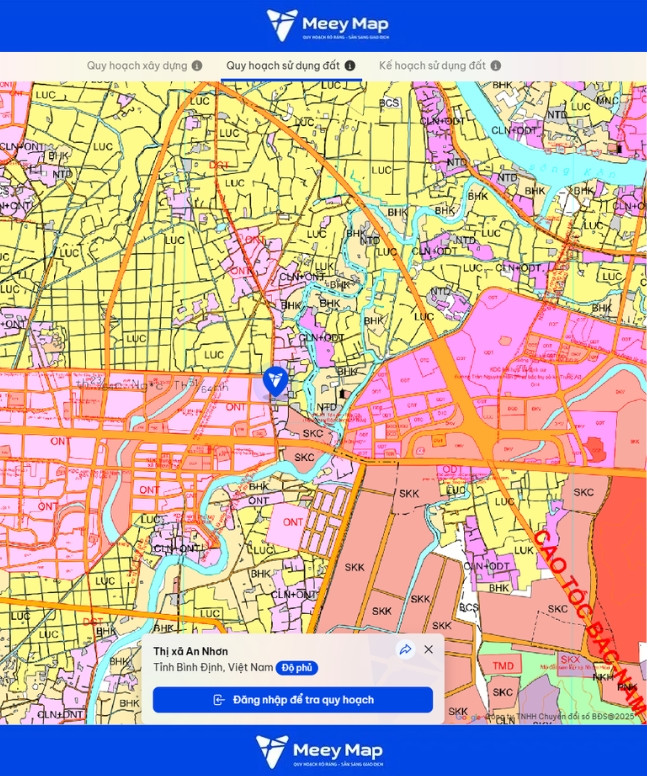Viewport: 647px width, 776px height.
Task: Click info icon beside Quy hoạch sử dụng đất
Action: (x=350, y=66)
